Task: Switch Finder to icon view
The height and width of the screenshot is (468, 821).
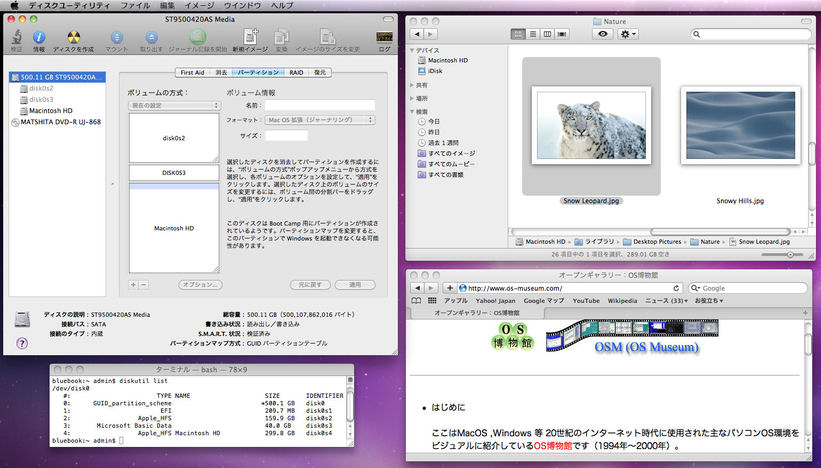Action: [518, 34]
